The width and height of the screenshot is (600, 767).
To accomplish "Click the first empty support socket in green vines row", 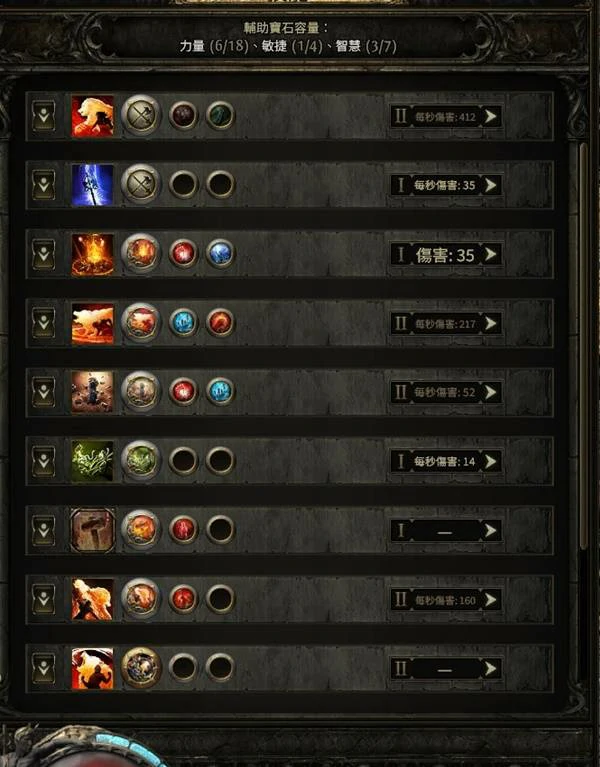I will coord(183,461).
